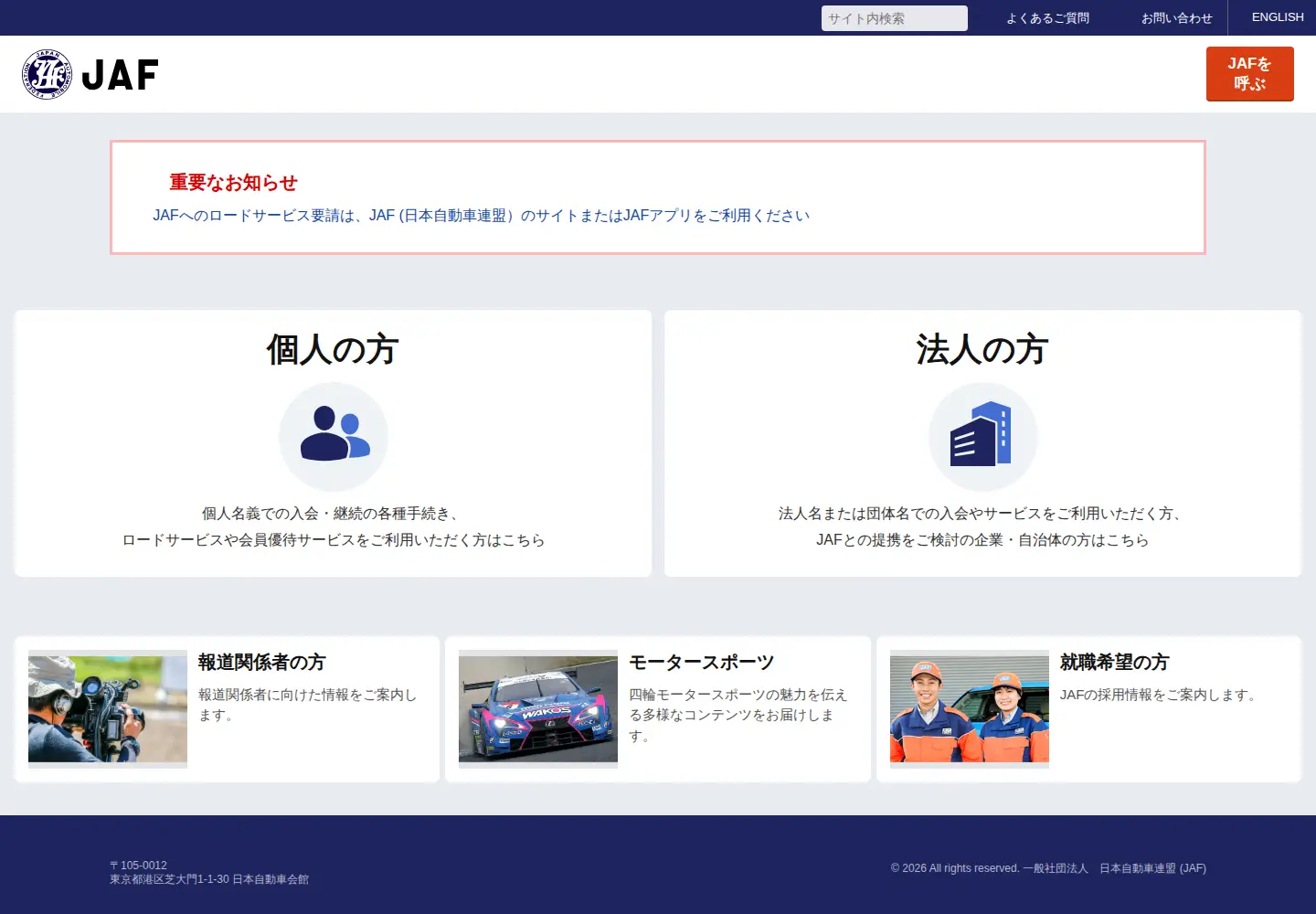Select the 法人の方 heading
The height and width of the screenshot is (914, 1316).
coord(982,349)
